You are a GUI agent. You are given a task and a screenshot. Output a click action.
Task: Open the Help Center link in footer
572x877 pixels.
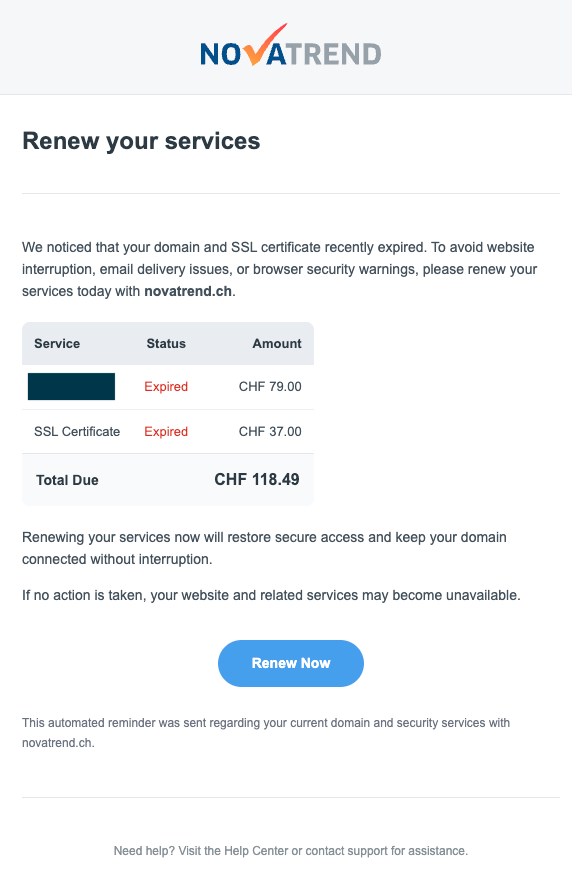click(256, 851)
